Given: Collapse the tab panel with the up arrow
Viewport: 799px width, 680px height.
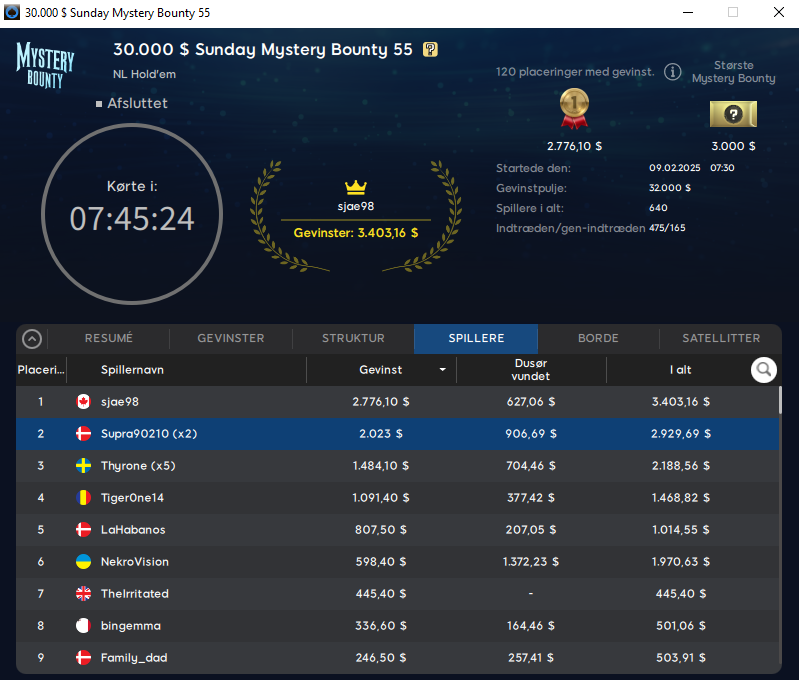Looking at the screenshot, I should click(32, 338).
